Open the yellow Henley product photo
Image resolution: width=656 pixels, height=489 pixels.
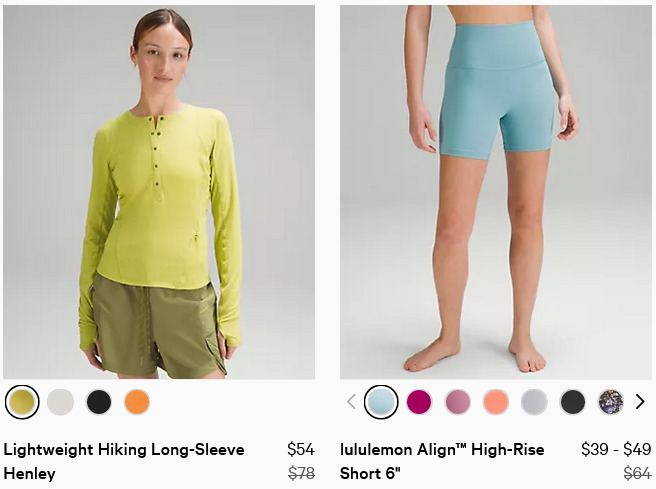(159, 192)
